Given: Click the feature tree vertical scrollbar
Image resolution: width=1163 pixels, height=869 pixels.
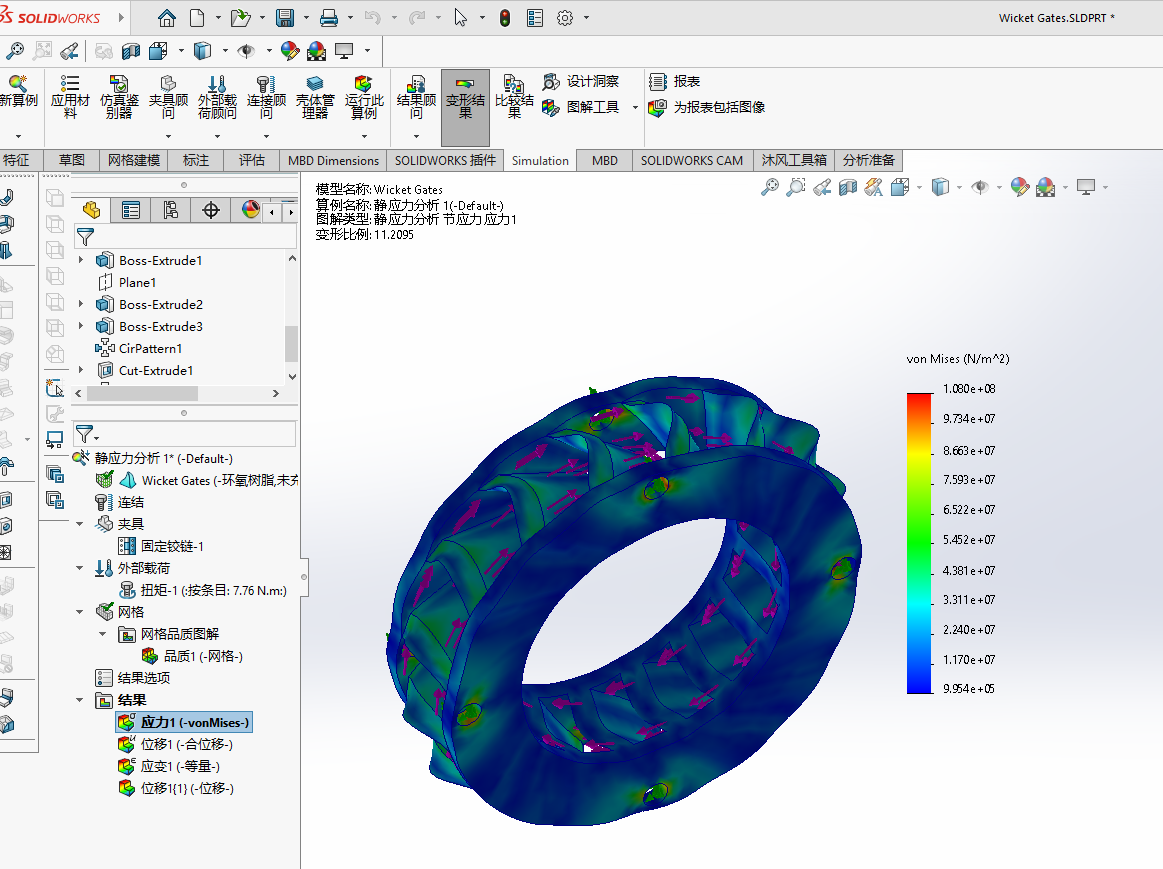Looking at the screenshot, I should tap(291, 343).
